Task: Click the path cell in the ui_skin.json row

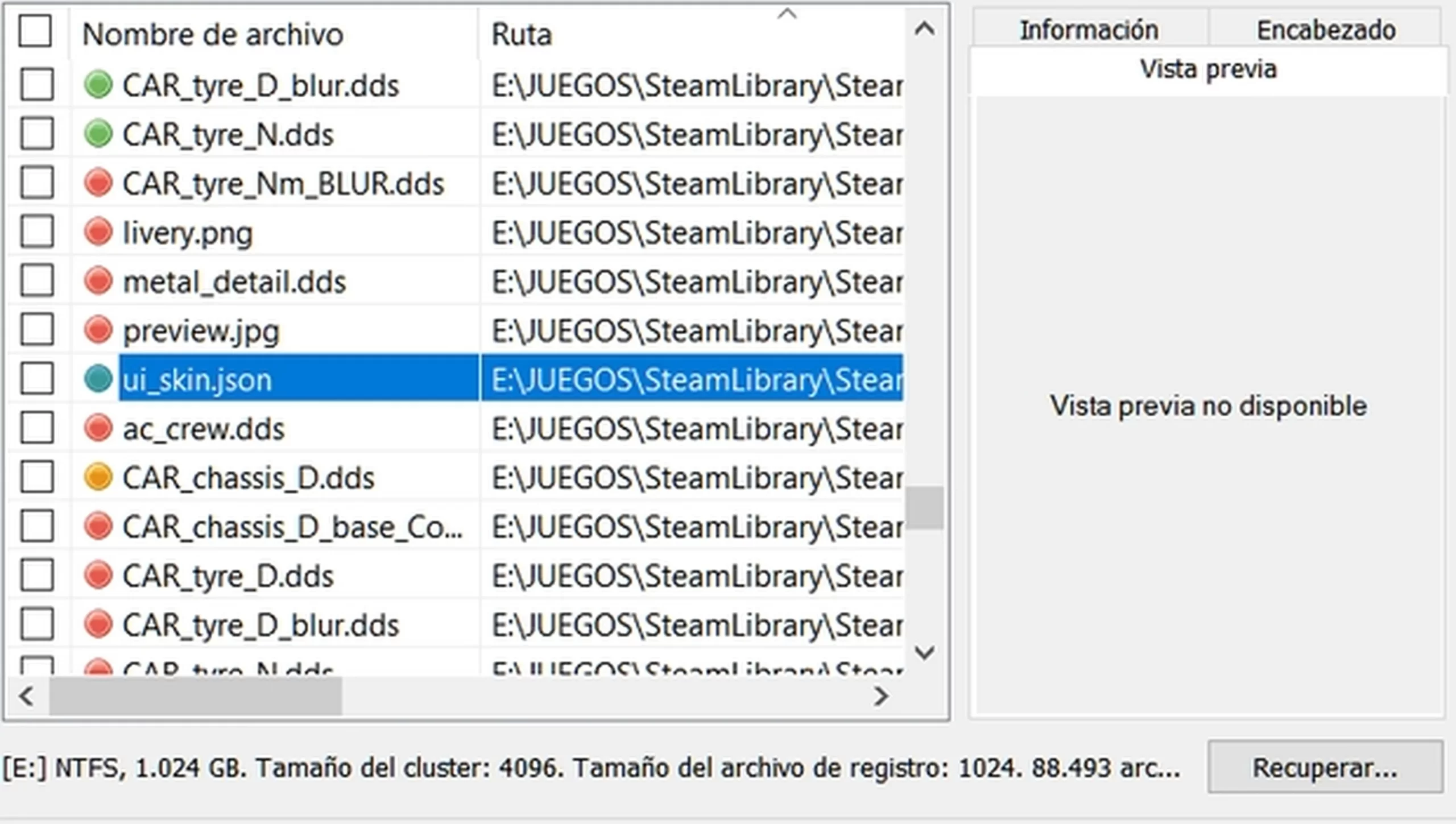Action: click(692, 379)
